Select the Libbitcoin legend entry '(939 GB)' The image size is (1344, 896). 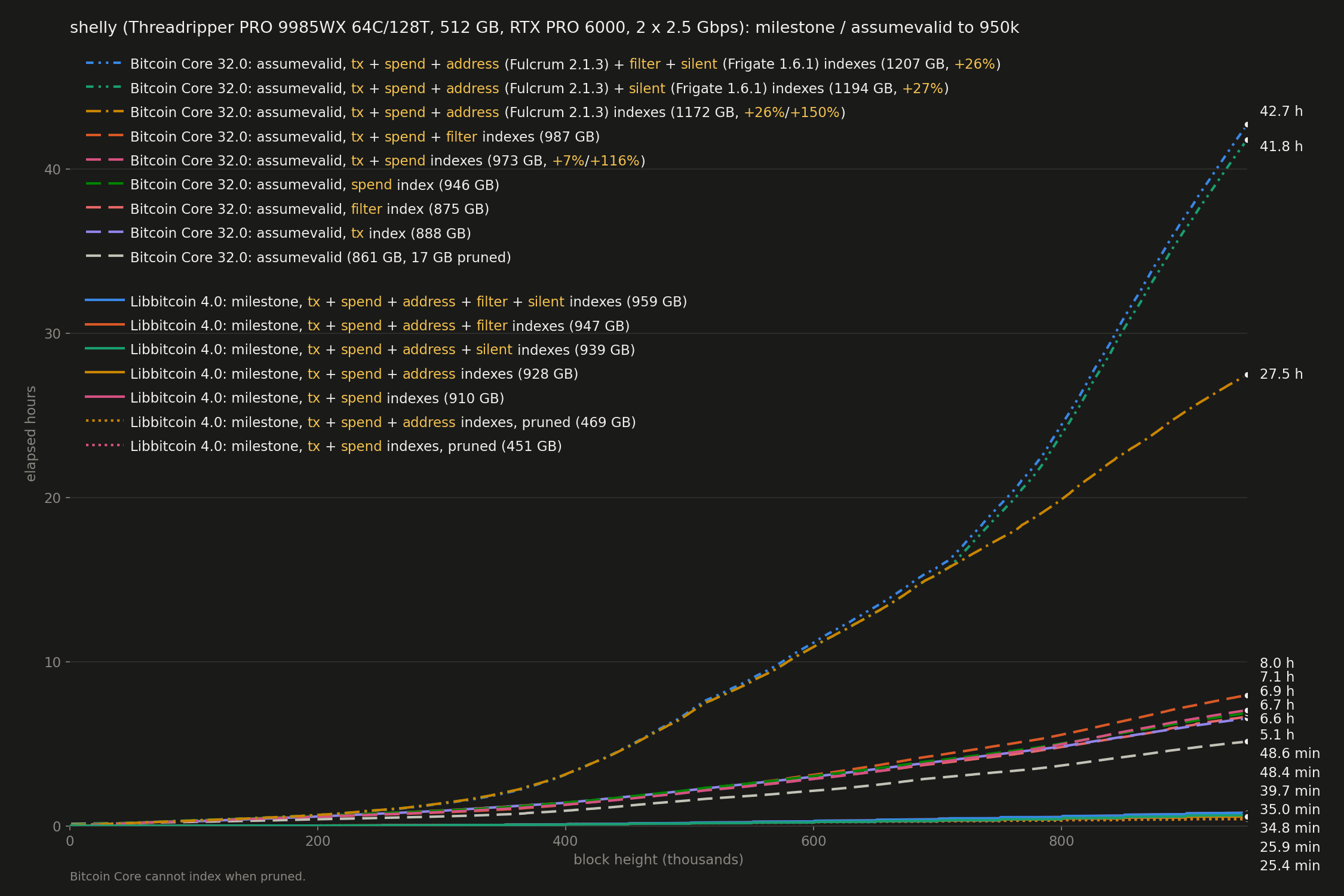(360, 350)
